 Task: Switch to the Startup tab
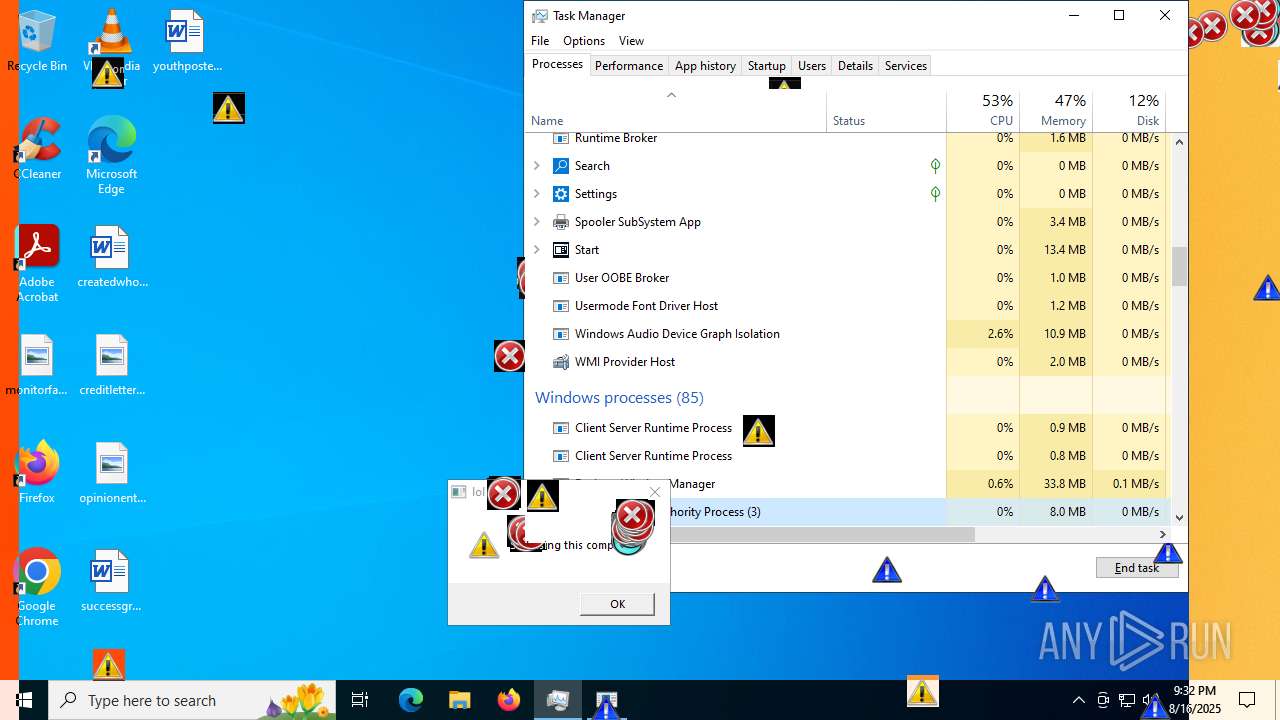767,66
